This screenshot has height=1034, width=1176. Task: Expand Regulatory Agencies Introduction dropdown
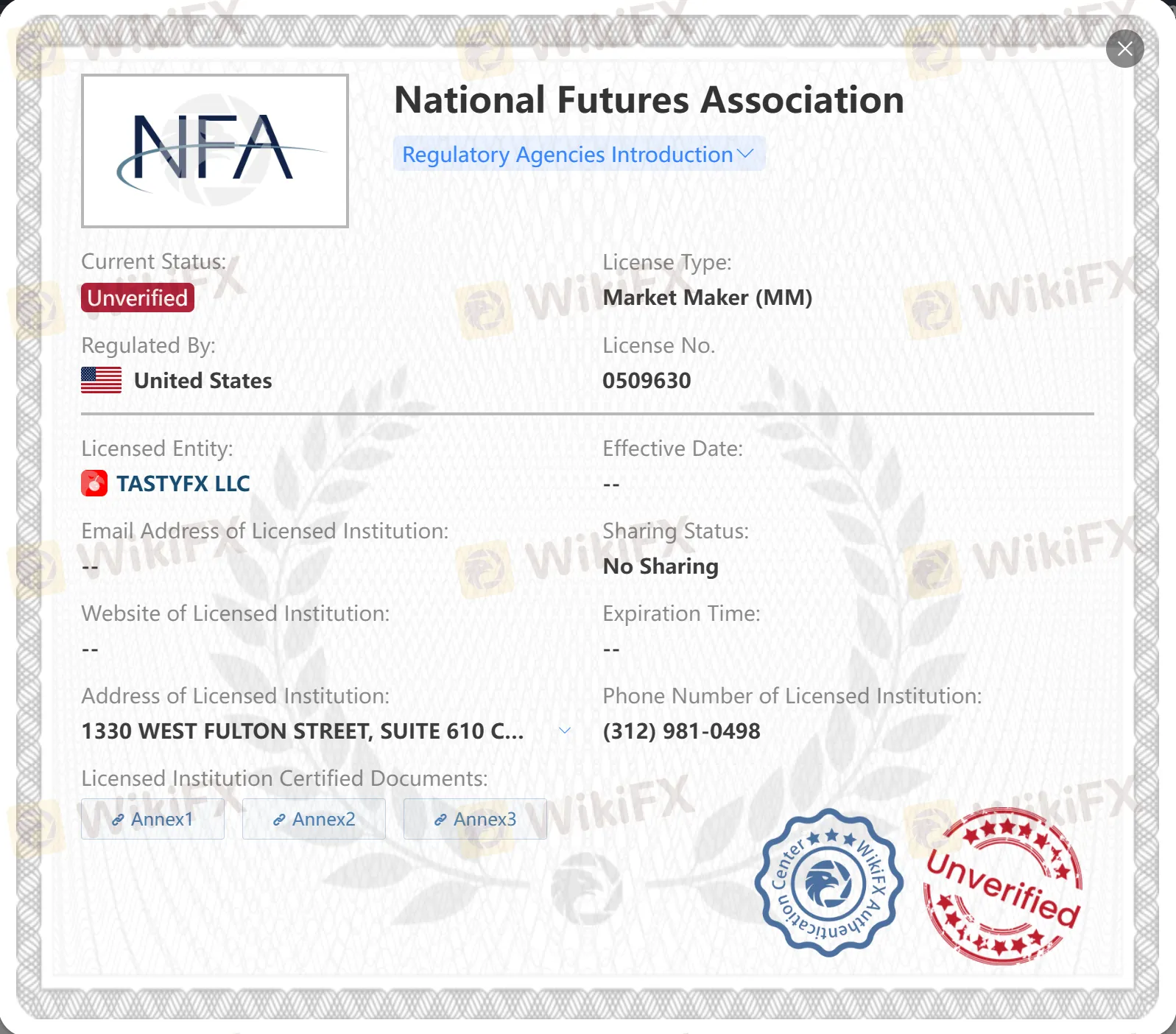[579, 154]
